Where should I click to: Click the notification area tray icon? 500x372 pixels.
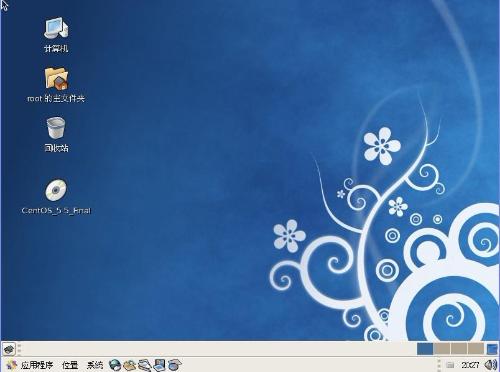click(450, 365)
